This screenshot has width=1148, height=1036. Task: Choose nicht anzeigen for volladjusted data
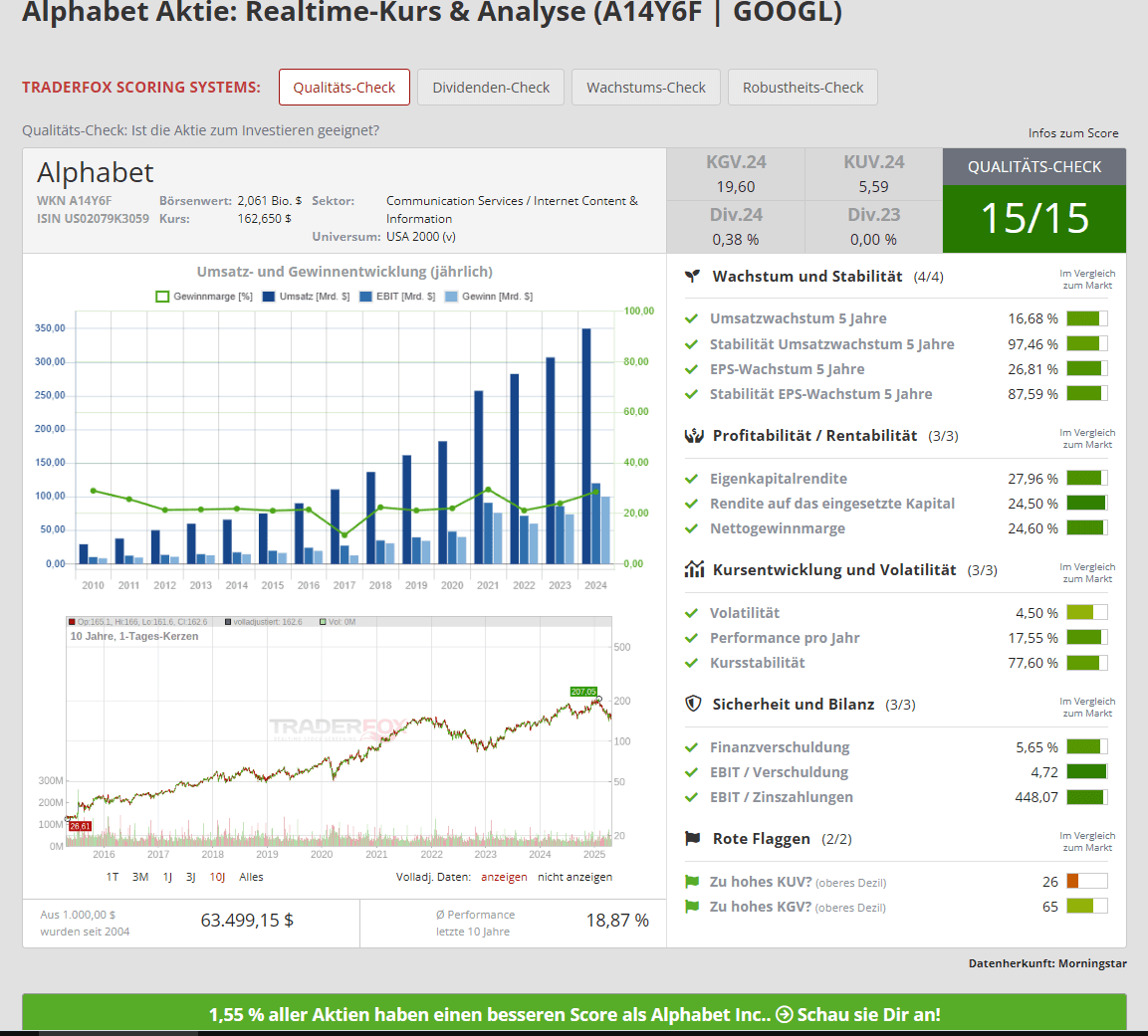pos(574,877)
